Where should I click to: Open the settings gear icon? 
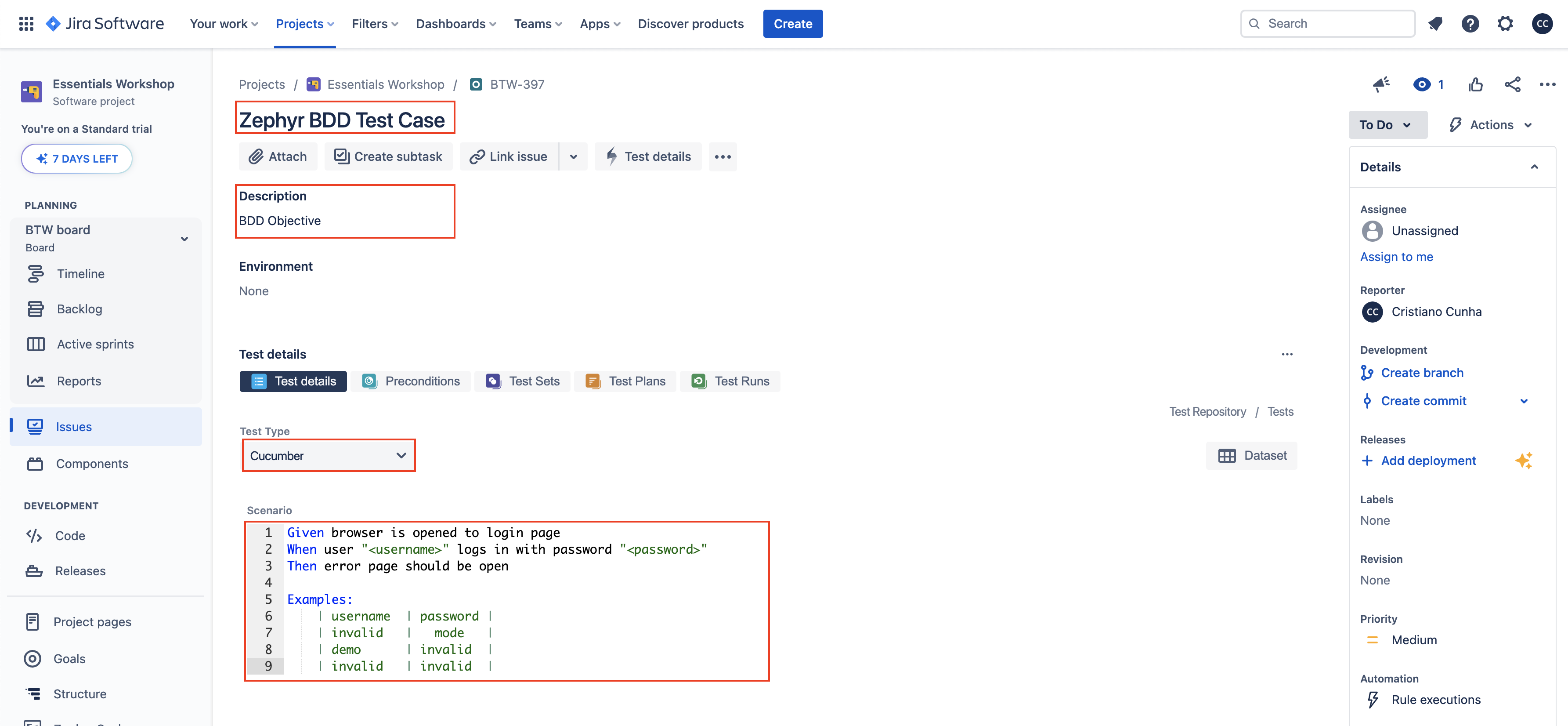click(x=1505, y=24)
